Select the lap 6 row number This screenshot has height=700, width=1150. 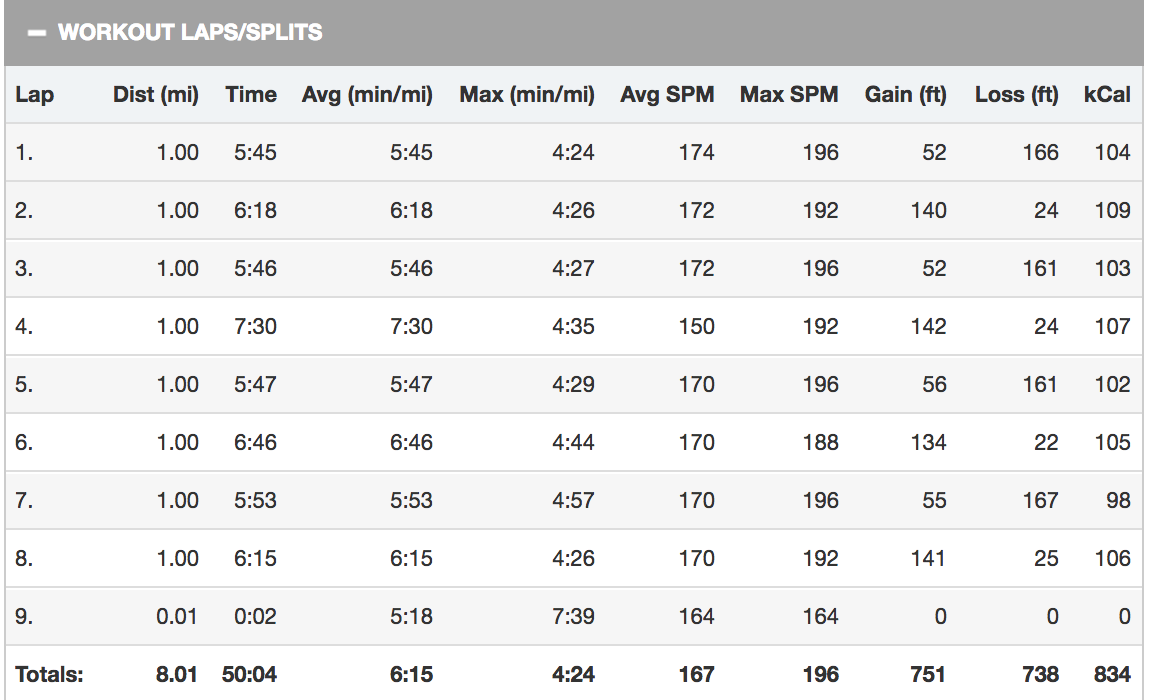(24, 443)
